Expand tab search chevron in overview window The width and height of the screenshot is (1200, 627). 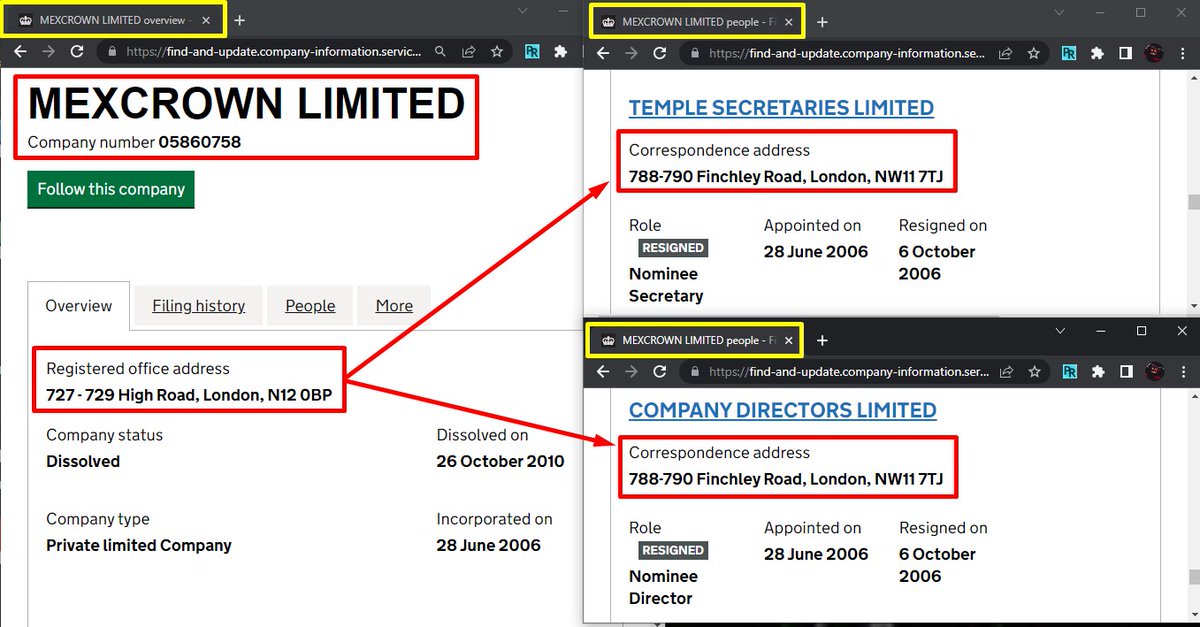pos(523,10)
